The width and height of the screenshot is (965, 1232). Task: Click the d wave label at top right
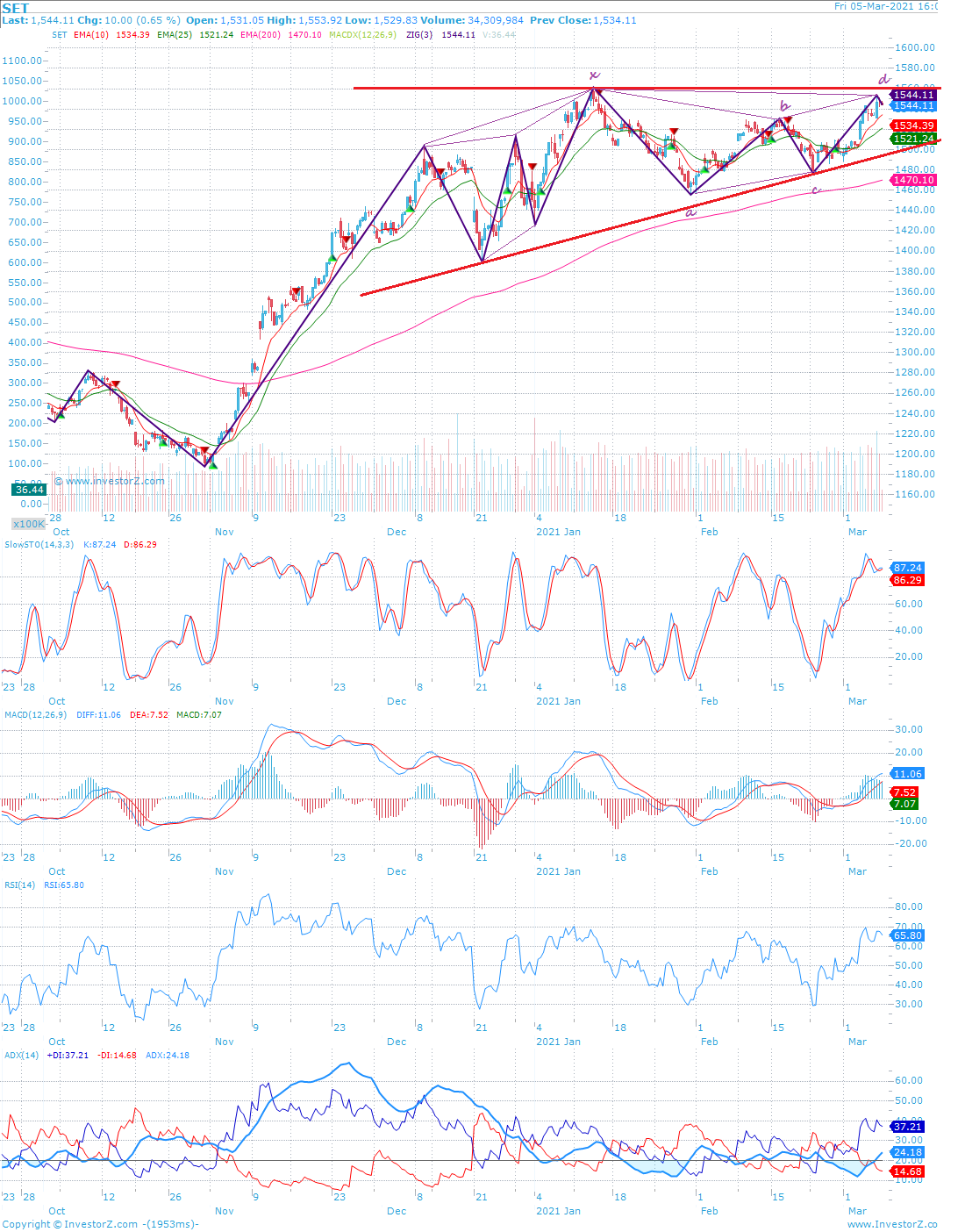coord(883,78)
